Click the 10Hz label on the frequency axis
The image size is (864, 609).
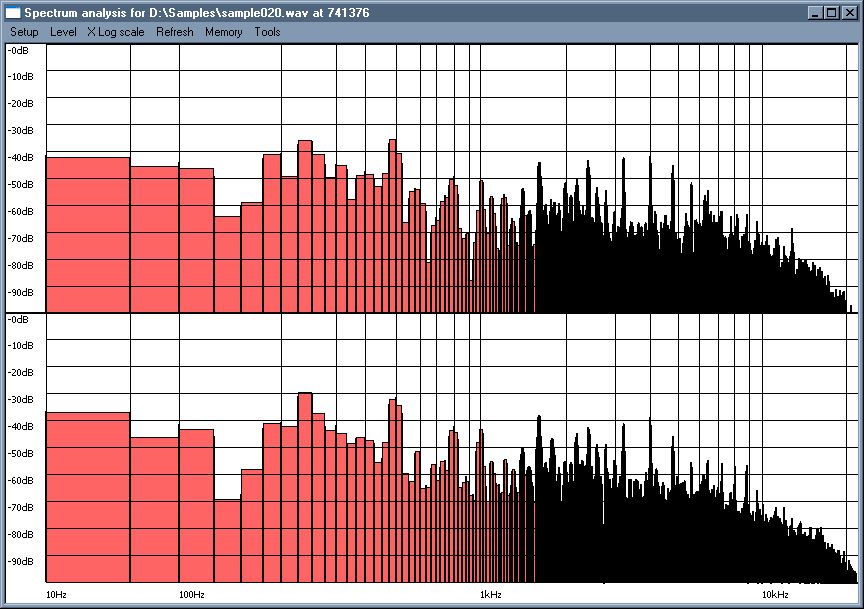click(x=56, y=592)
